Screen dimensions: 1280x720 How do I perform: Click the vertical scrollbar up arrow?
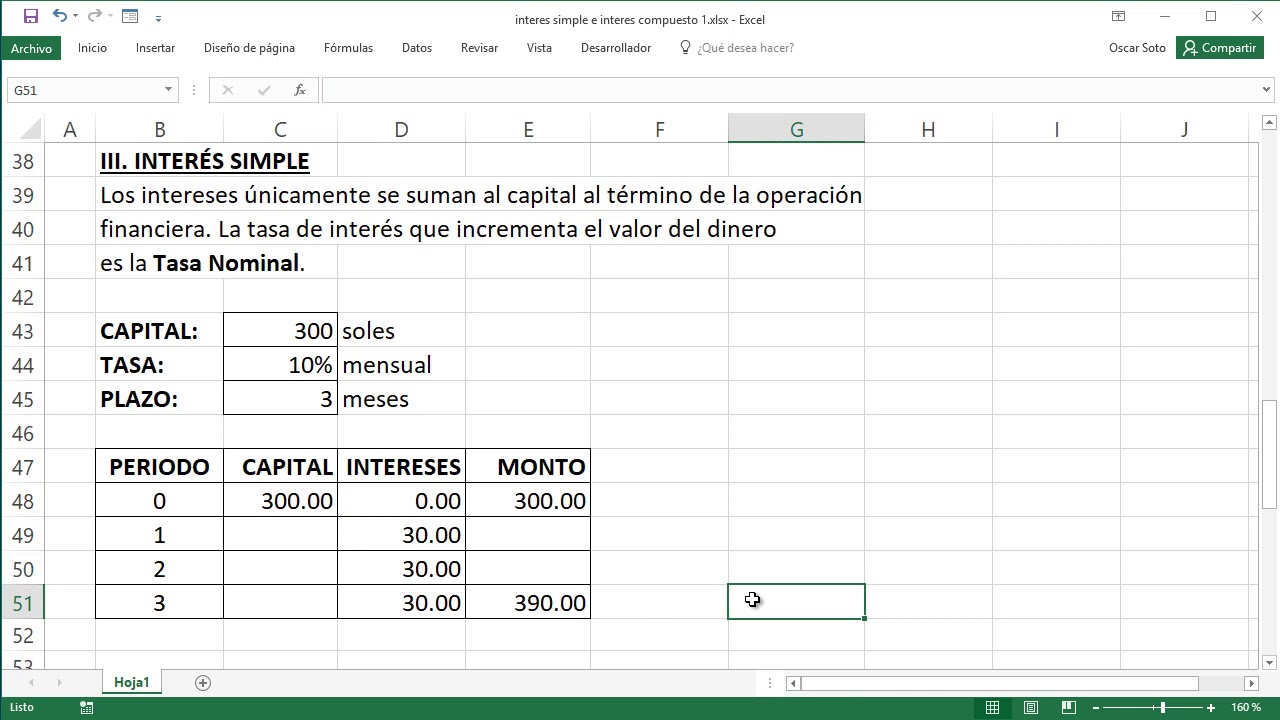(1269, 123)
